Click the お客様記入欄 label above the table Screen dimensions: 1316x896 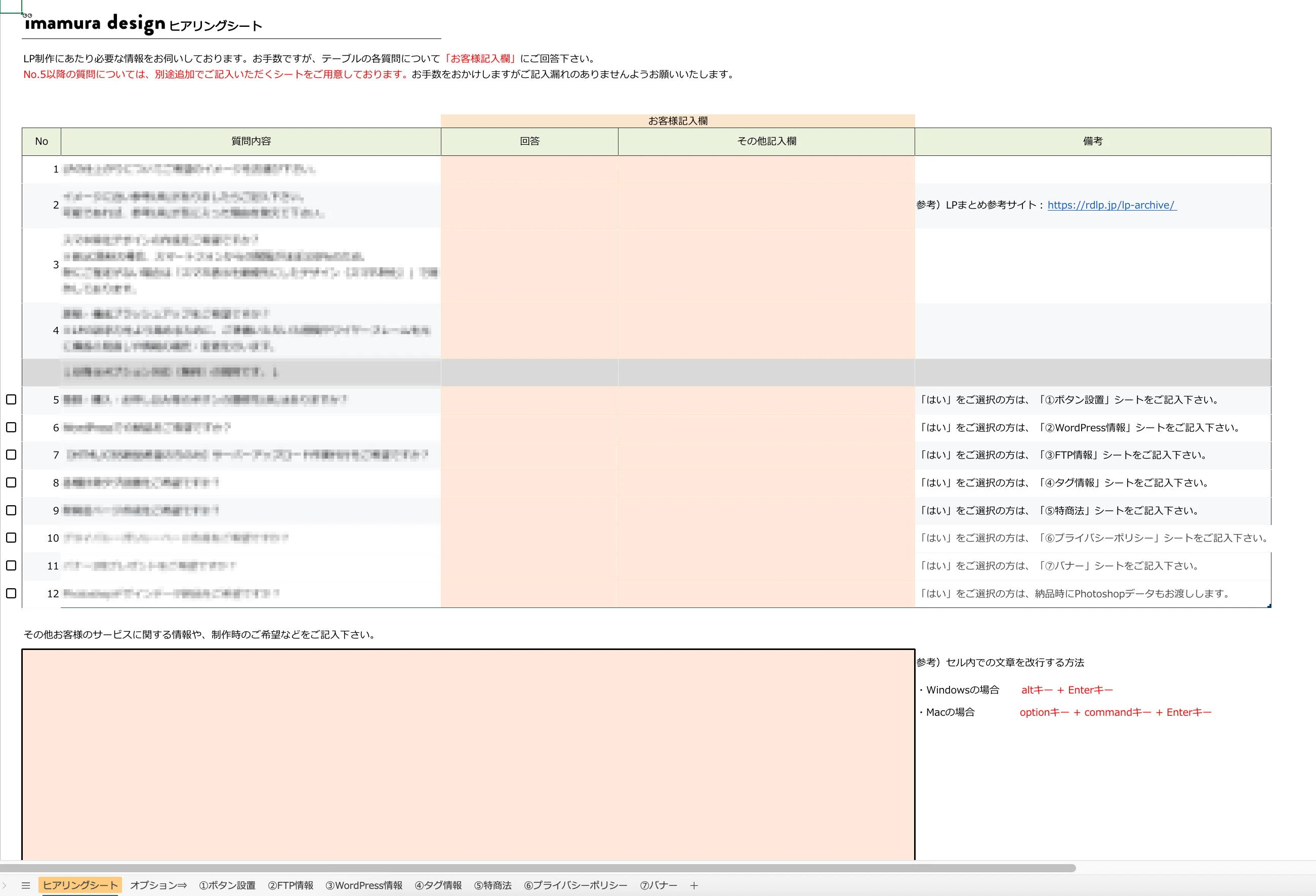(678, 120)
